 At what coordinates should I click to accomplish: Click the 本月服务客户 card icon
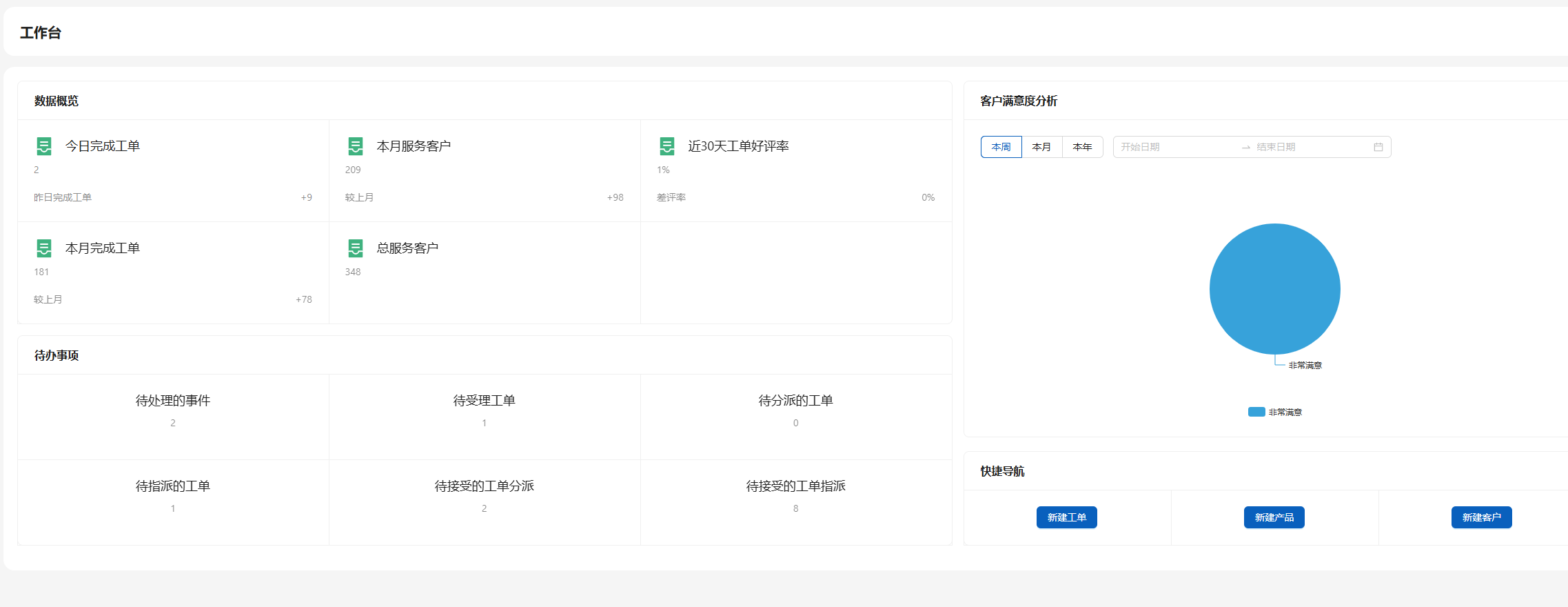point(356,146)
